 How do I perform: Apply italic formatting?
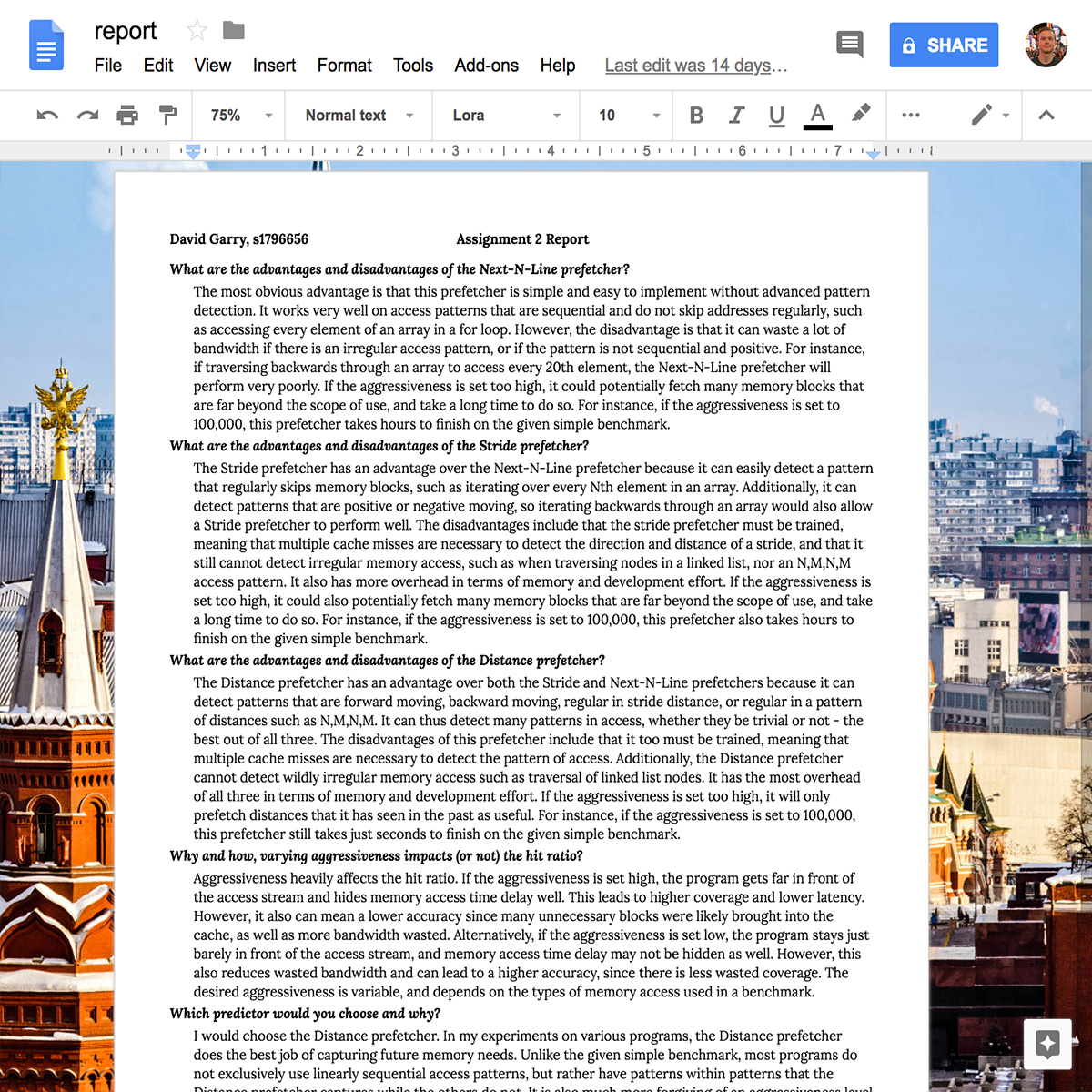pos(736,116)
